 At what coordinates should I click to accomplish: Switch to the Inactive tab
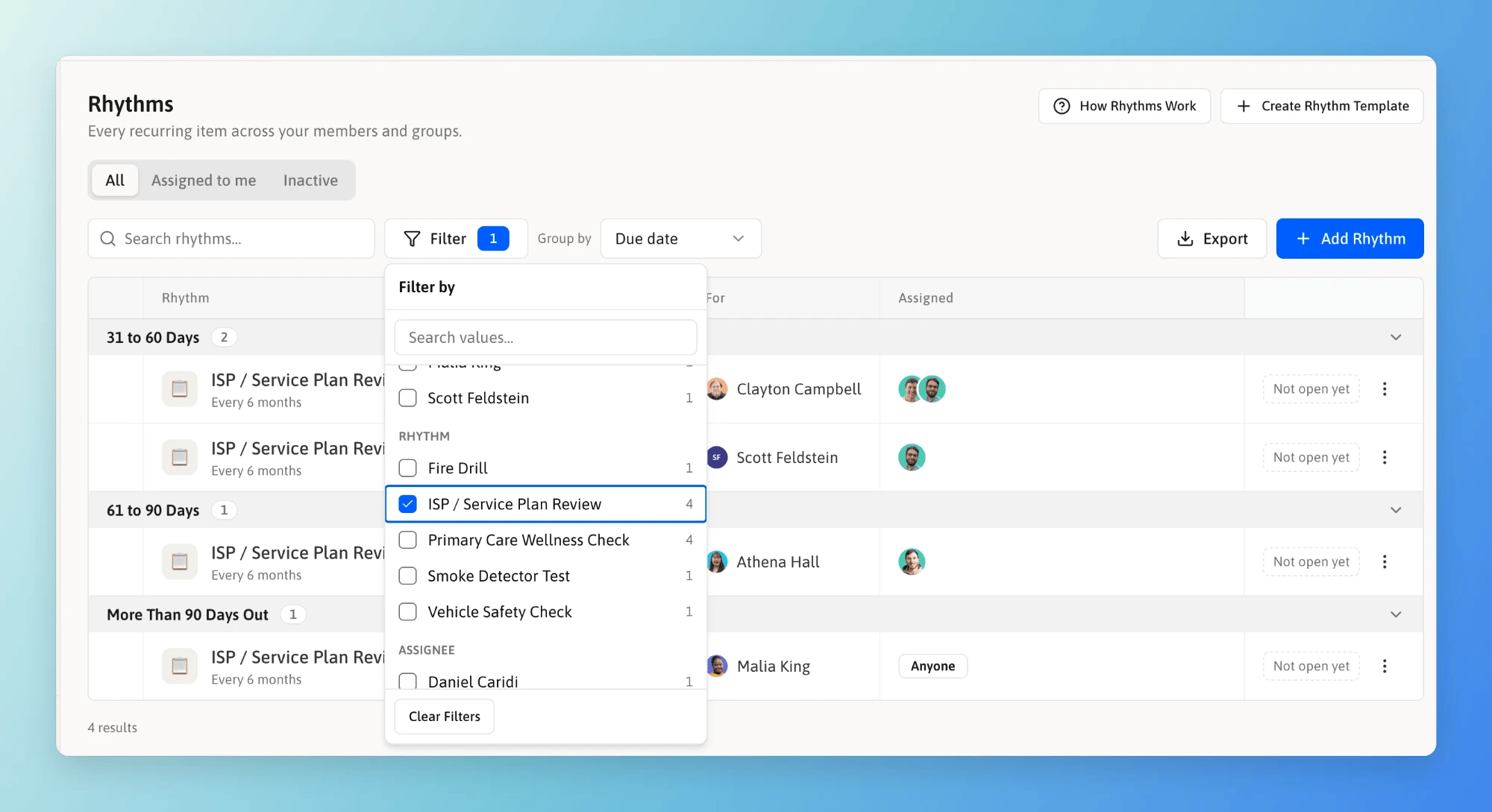coord(310,180)
